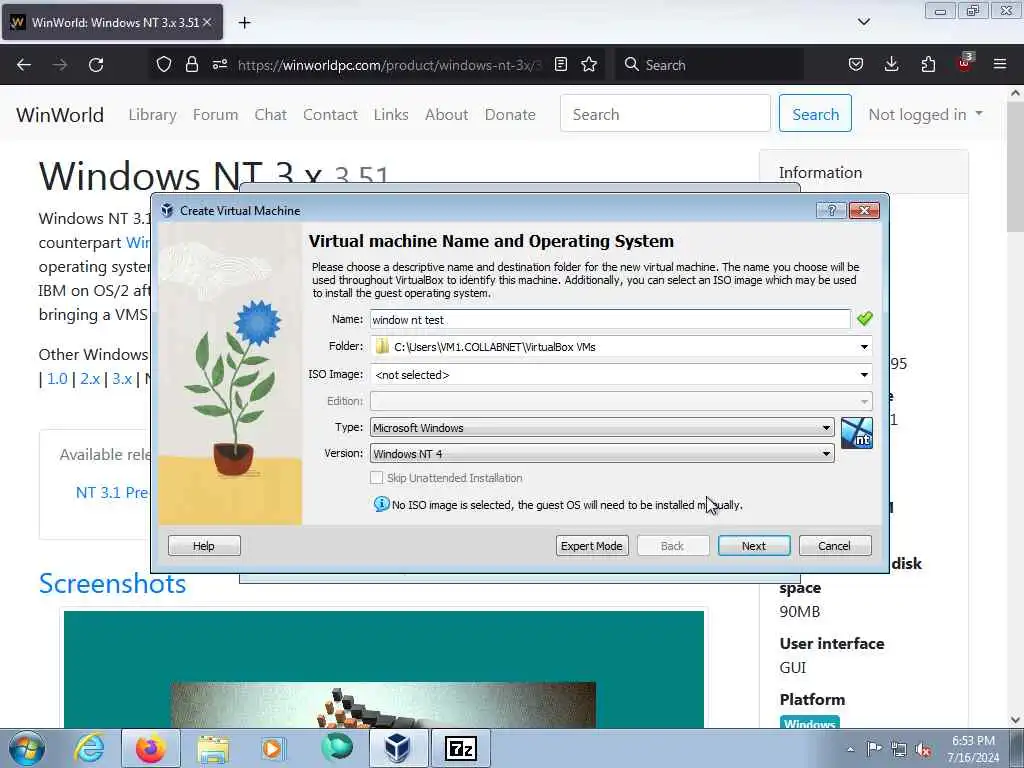The height and width of the screenshot is (768, 1024).
Task: Open the Donate nav item
Action: tap(510, 114)
